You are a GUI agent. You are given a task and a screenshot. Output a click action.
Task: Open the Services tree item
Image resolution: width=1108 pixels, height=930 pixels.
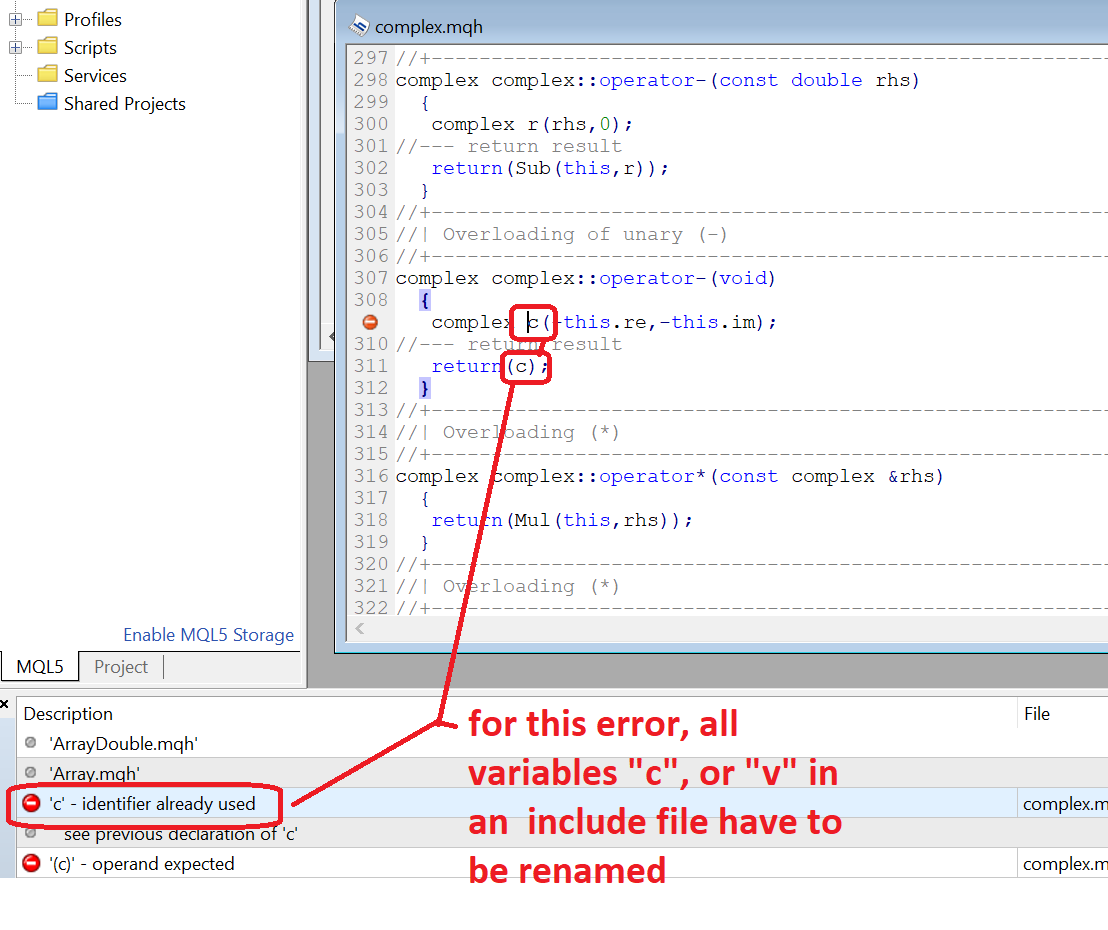95,76
